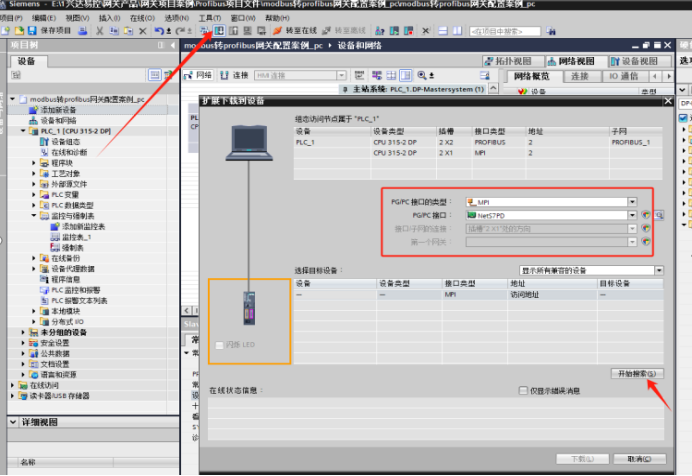Open the 编辑(E) menu
692x476 pixels.
coord(44,18)
